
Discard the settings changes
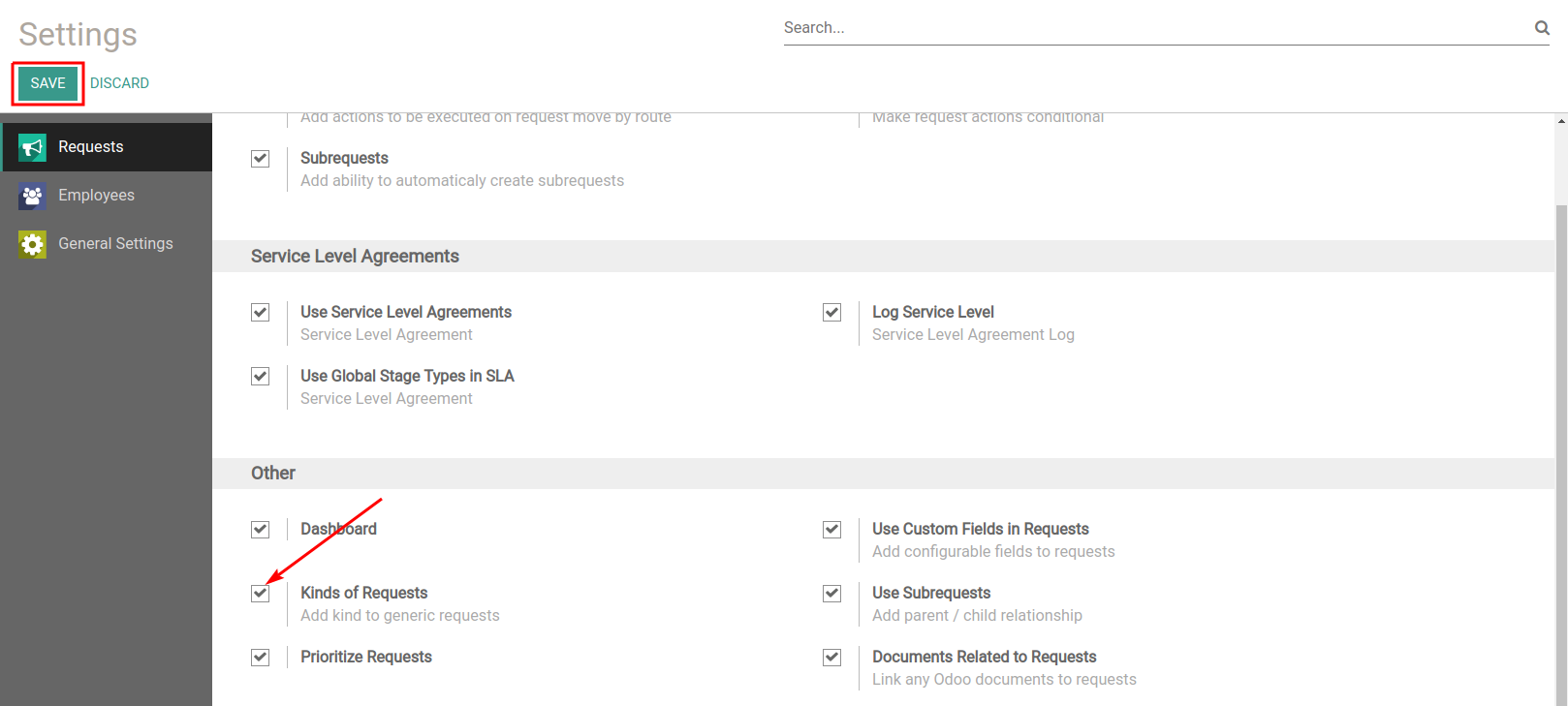tap(119, 83)
